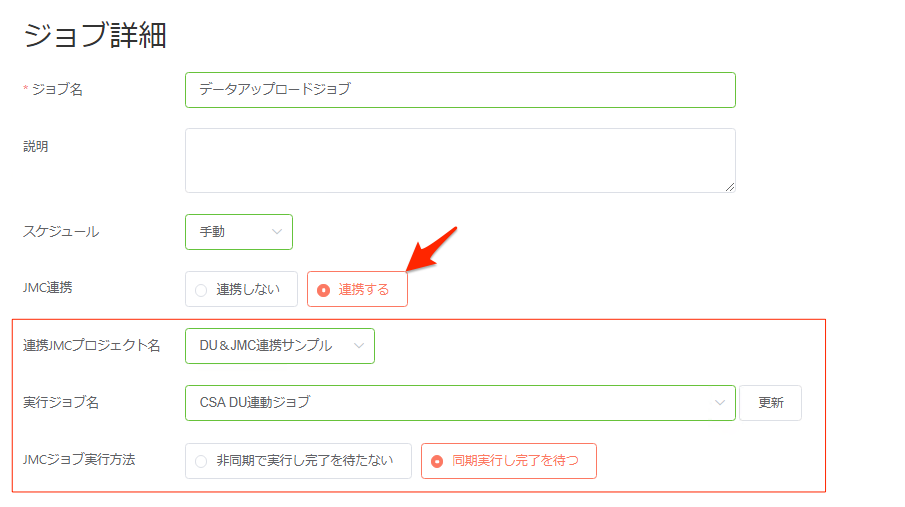
Task: Click the chevron arrow in the 実行ジョブ名 field
Action: pyautogui.click(x=719, y=402)
